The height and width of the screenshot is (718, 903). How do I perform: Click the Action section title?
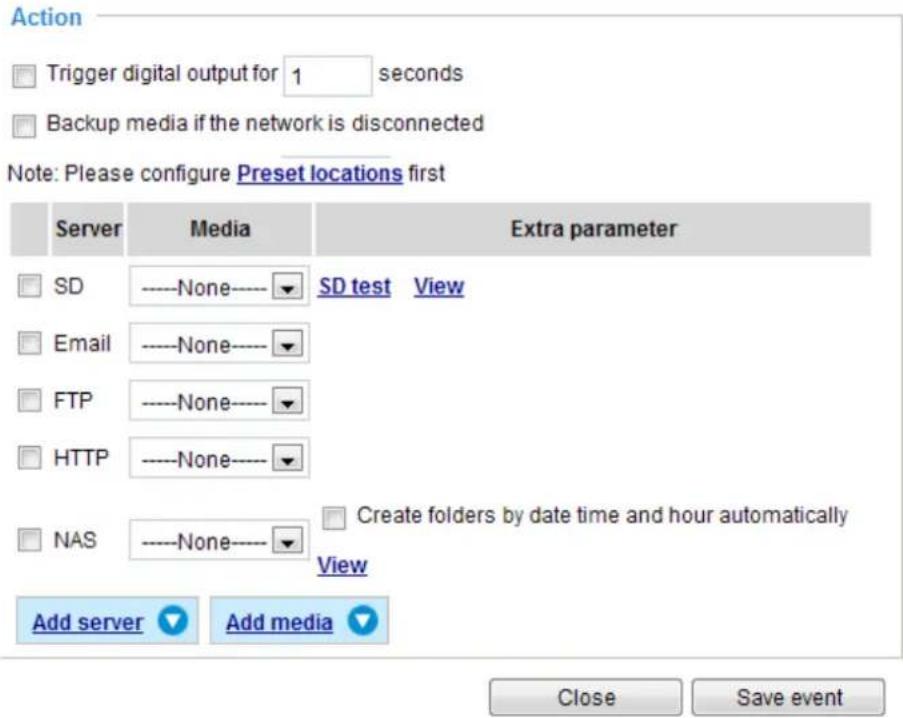pyautogui.click(x=47, y=17)
